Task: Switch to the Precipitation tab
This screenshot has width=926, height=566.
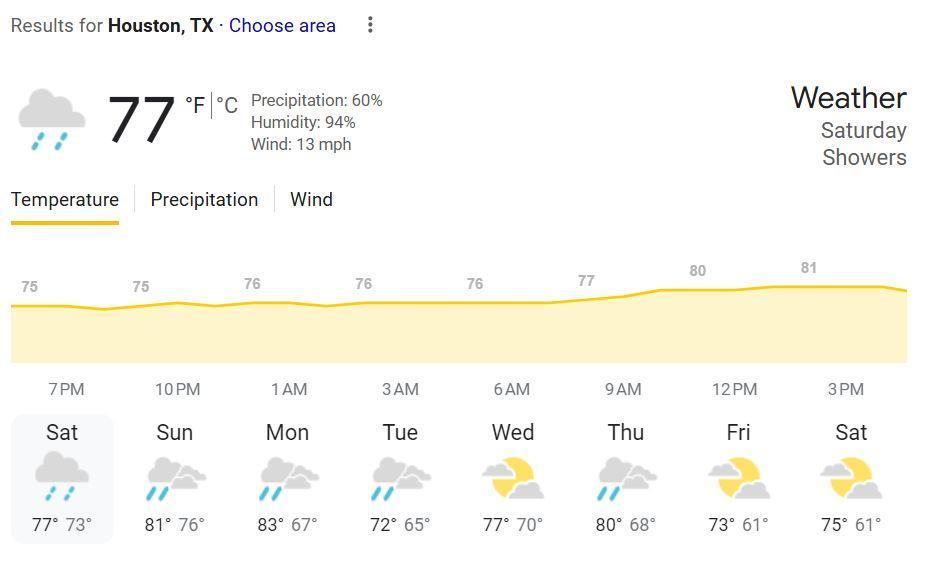Action: (204, 200)
